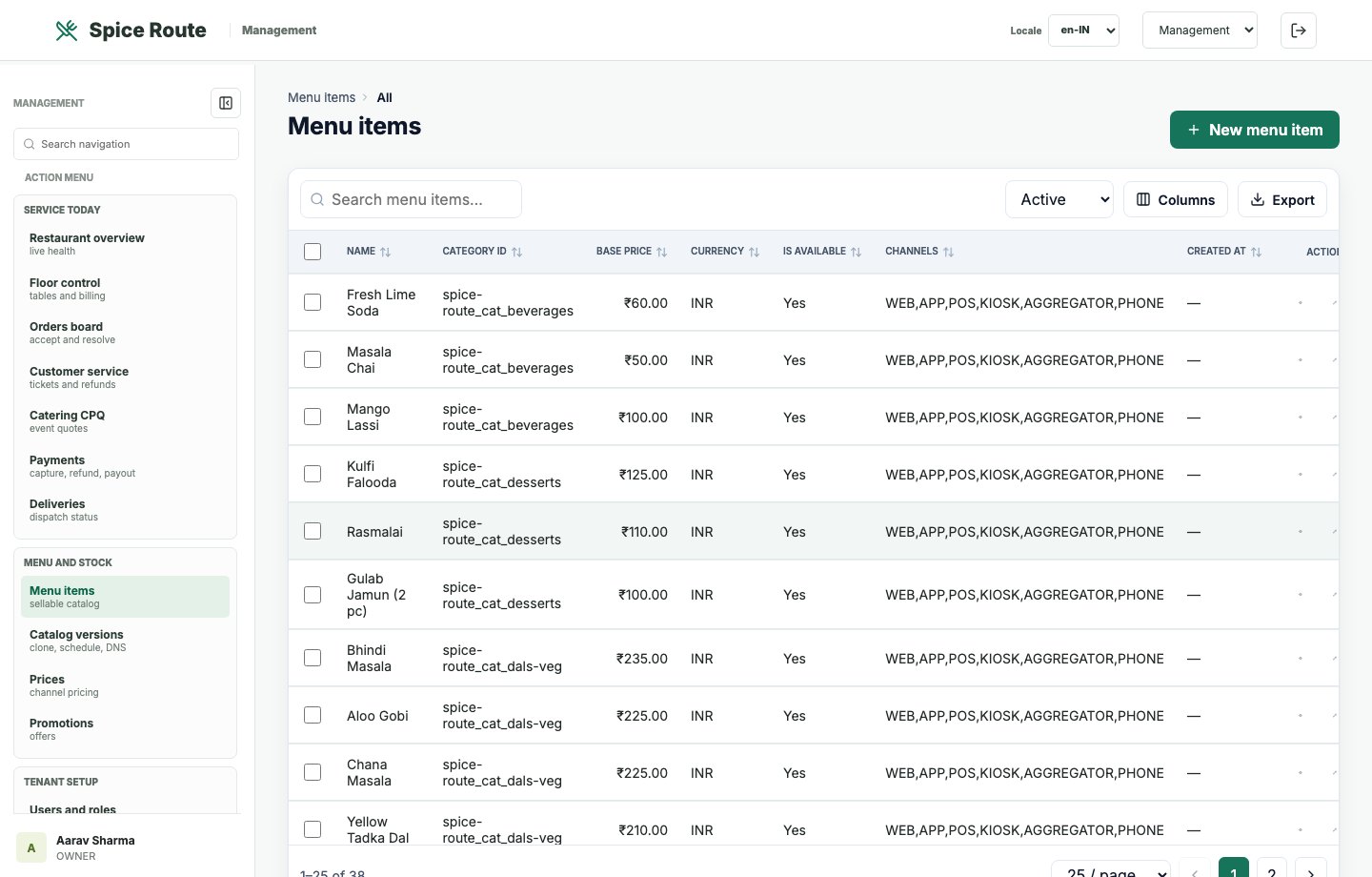Sort by Base Price column arrows
Viewport: 1372px width, 877px height.
coord(662,252)
